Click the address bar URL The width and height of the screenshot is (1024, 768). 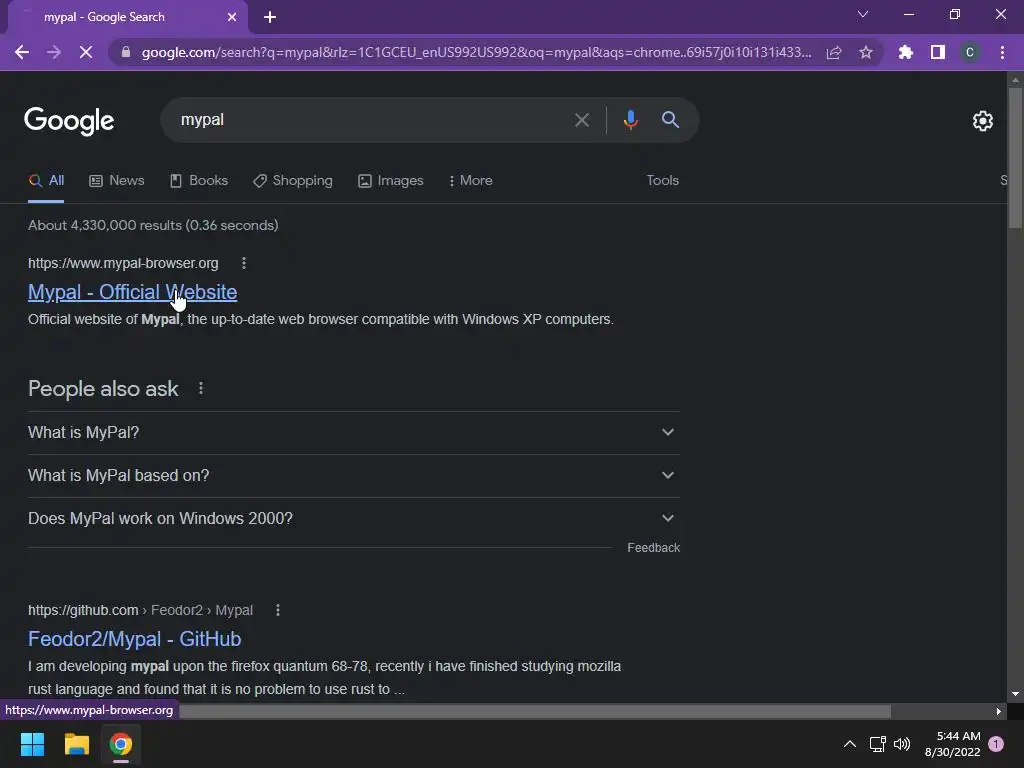[477, 52]
